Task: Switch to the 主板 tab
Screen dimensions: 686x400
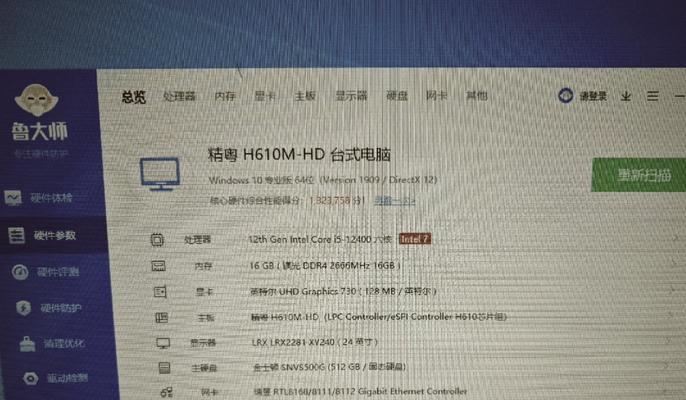Action: 305,96
